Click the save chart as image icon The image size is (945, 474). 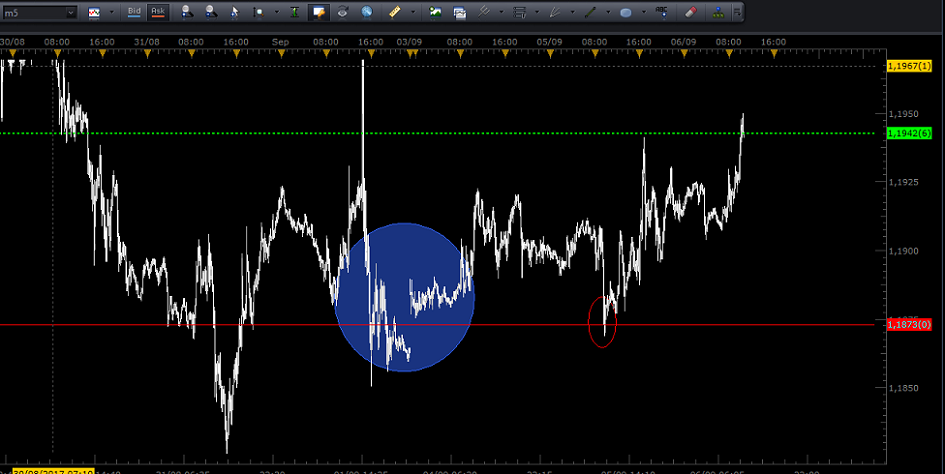[460, 13]
